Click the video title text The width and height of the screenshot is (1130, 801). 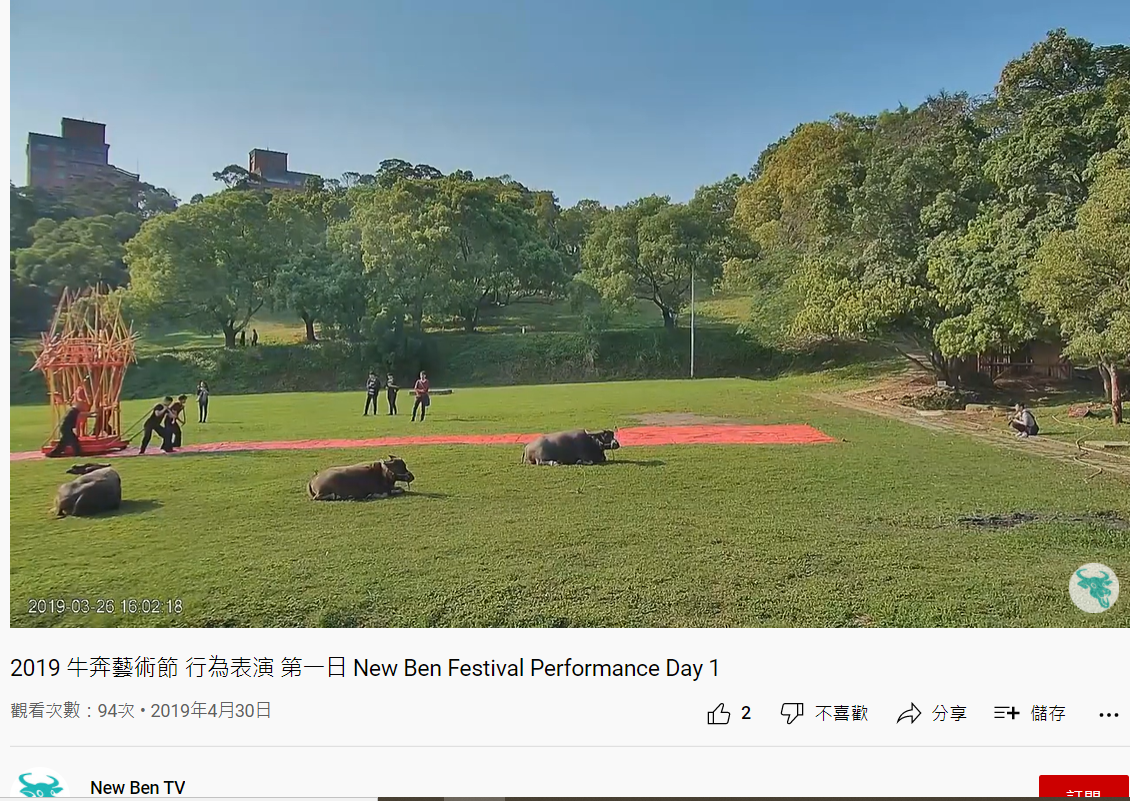click(x=365, y=668)
